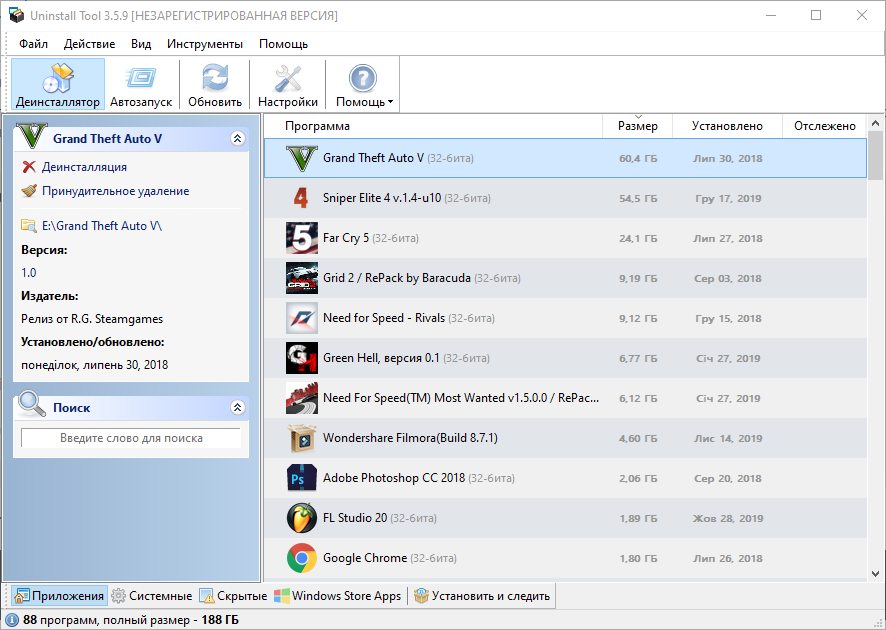Open the Автозапуск toolbar section
886x630 pixels.
coord(141,84)
